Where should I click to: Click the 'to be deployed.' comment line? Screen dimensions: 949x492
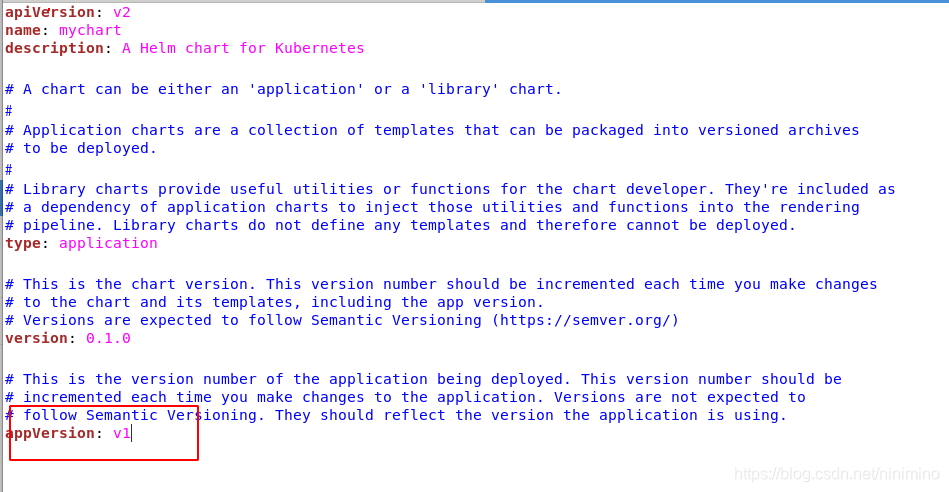tap(80, 148)
